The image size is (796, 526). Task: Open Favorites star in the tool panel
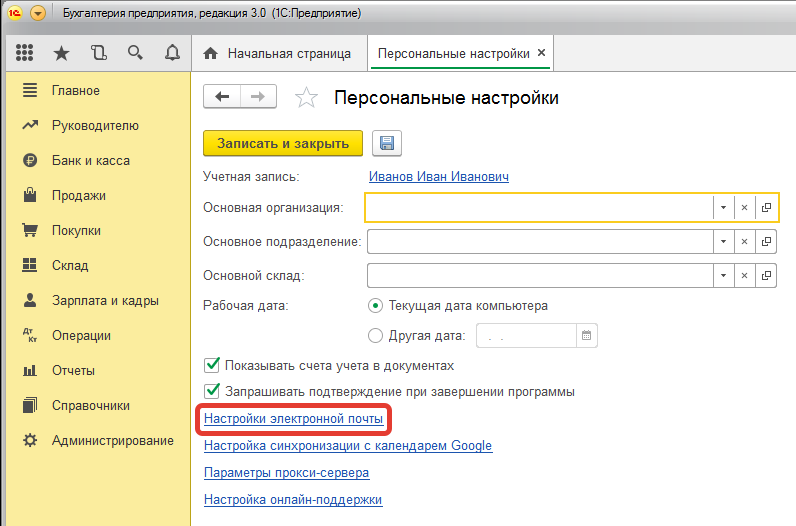pyautogui.click(x=61, y=53)
